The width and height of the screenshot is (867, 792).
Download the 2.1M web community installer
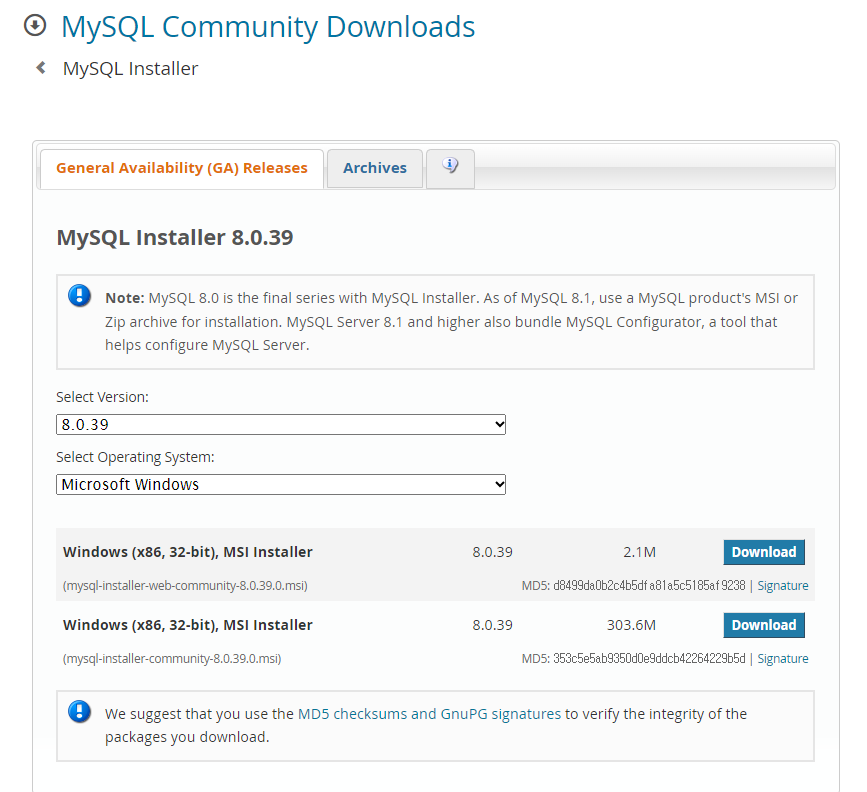point(764,552)
